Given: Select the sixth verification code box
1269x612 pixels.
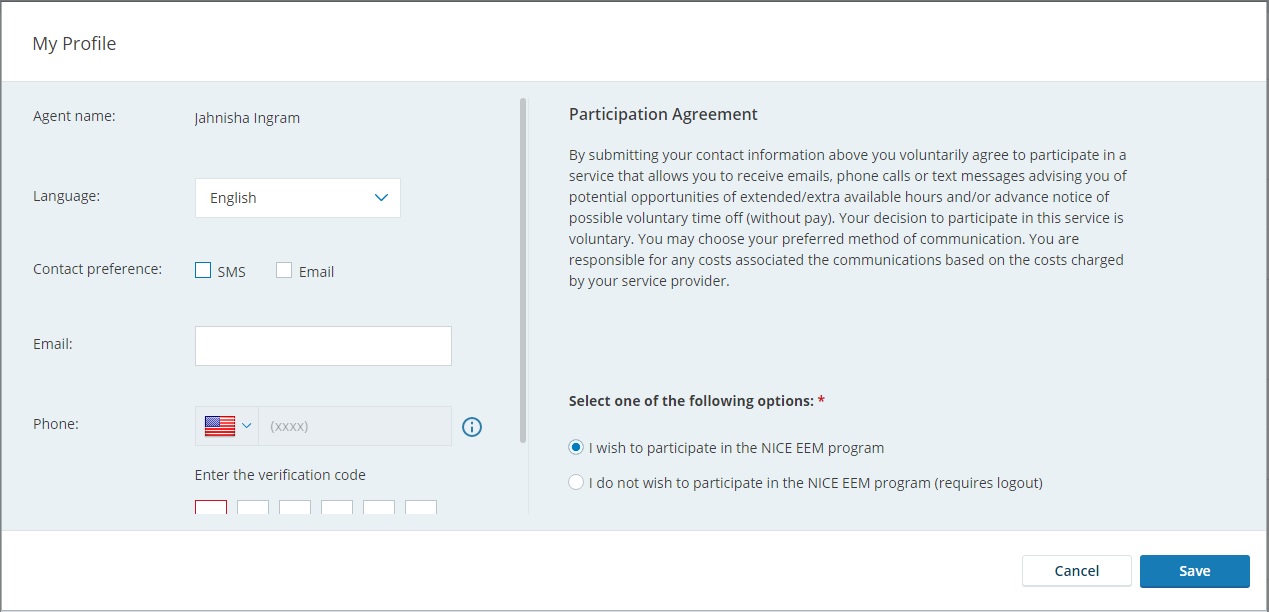Looking at the screenshot, I should (421, 507).
